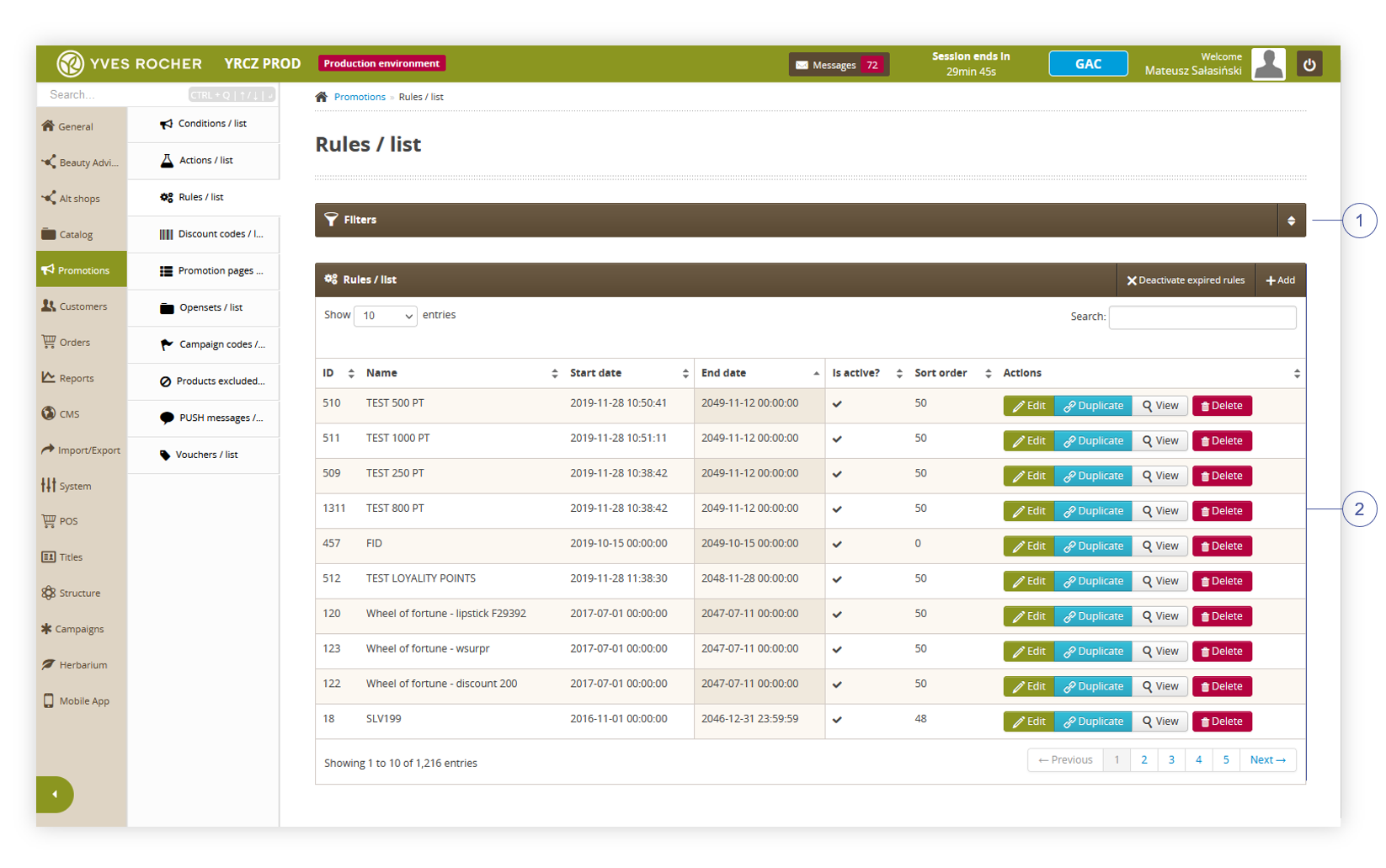Screen dimensions: 1386x868
Task: Sort table by Name column
Action: (461, 373)
